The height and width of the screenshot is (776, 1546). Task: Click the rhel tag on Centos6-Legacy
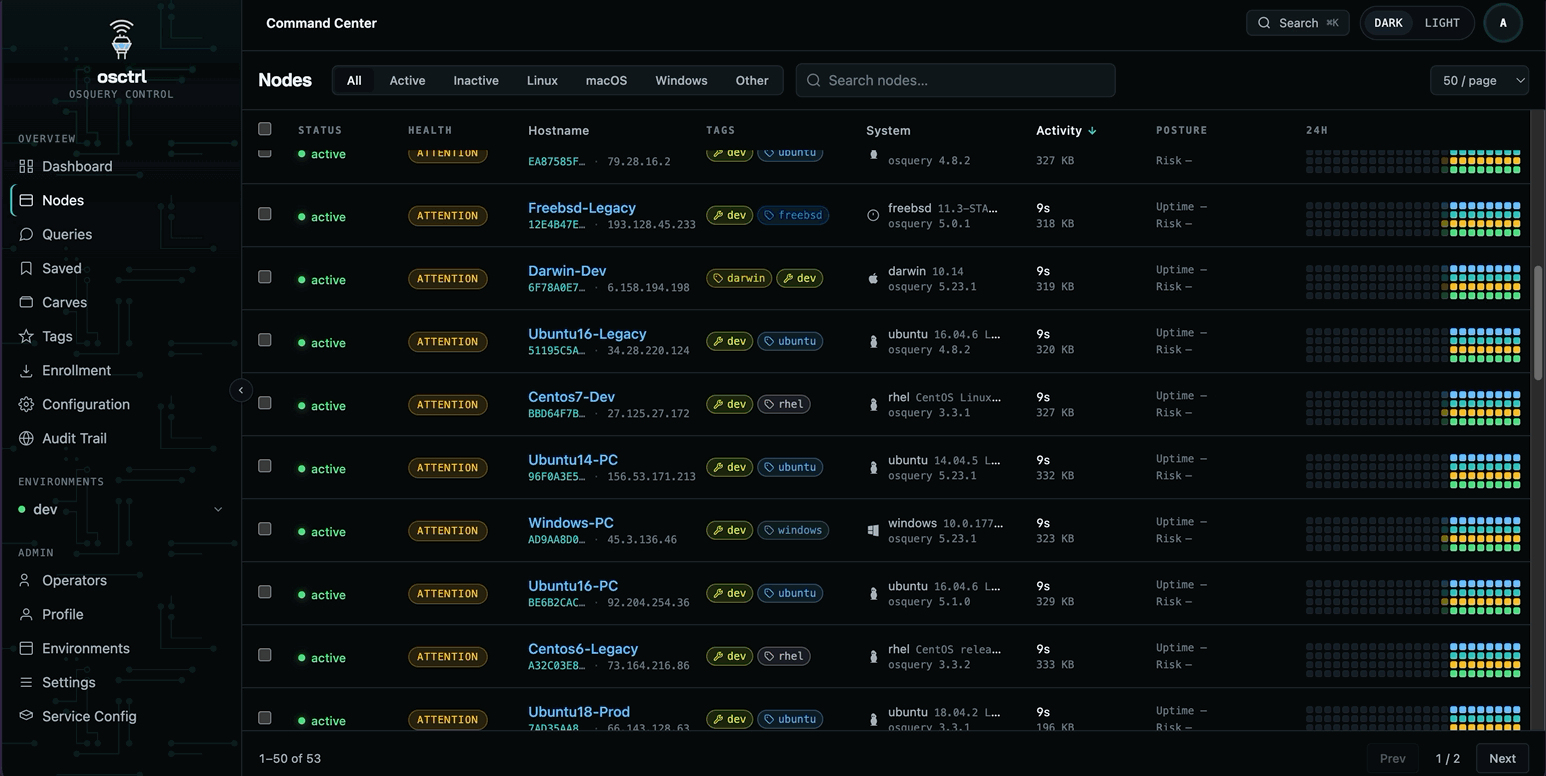coord(783,656)
